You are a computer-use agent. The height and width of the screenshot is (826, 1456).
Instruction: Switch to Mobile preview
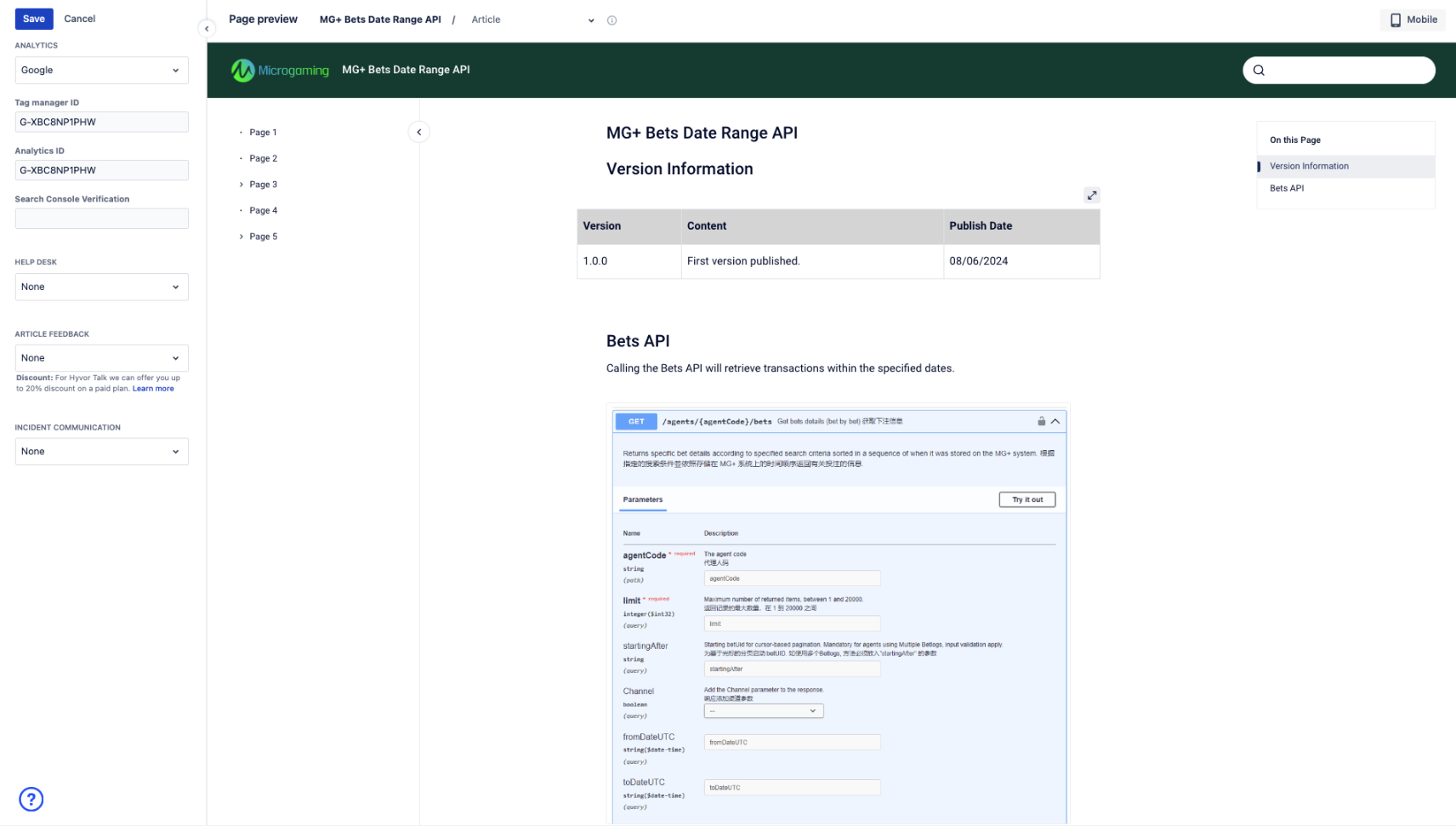[x=1413, y=20]
